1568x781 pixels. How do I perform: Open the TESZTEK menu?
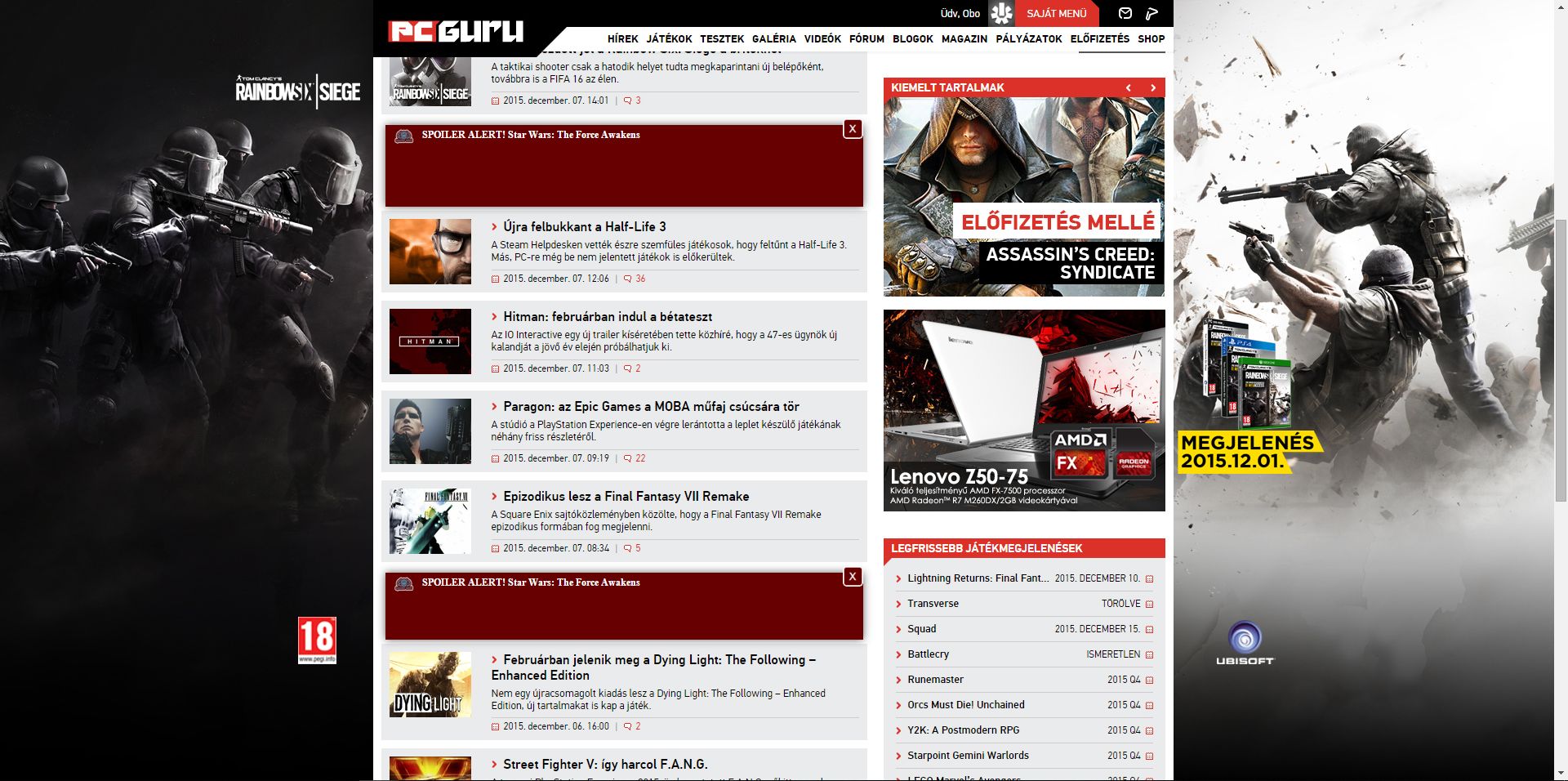722,38
